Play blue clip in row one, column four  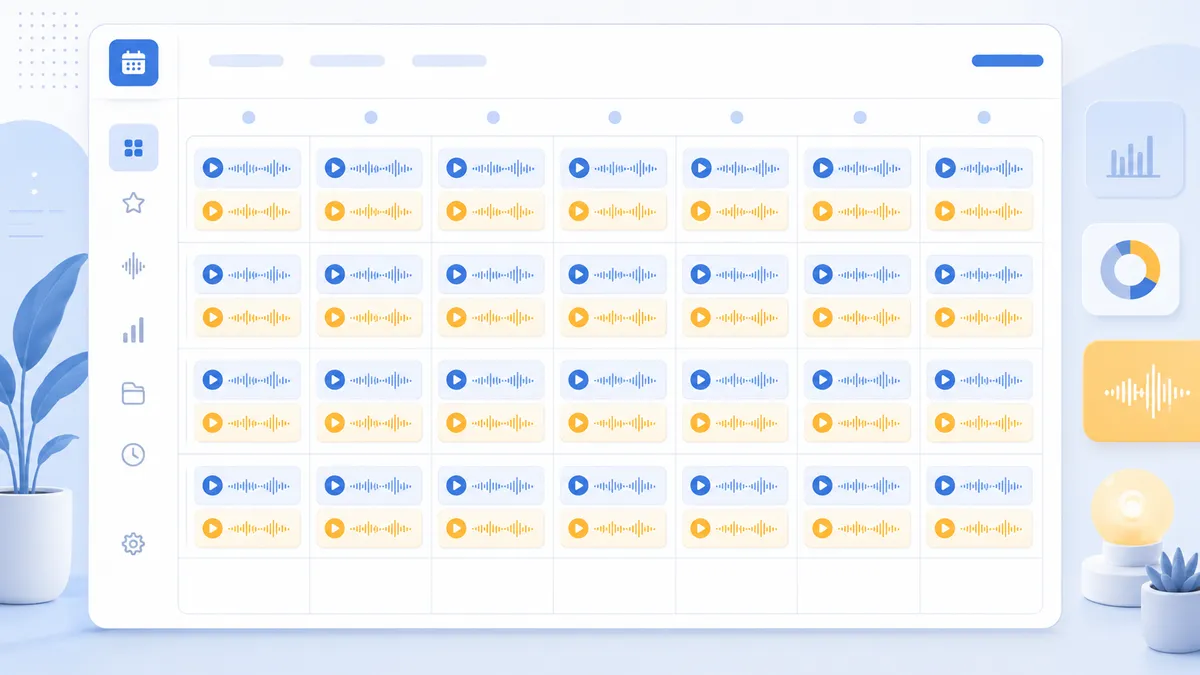point(578,168)
